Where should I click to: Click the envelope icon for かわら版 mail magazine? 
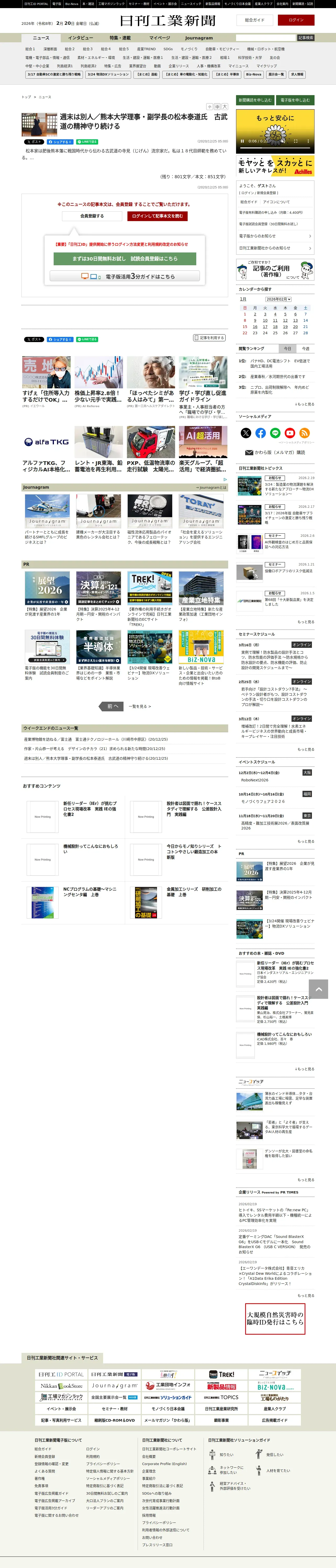(249, 452)
